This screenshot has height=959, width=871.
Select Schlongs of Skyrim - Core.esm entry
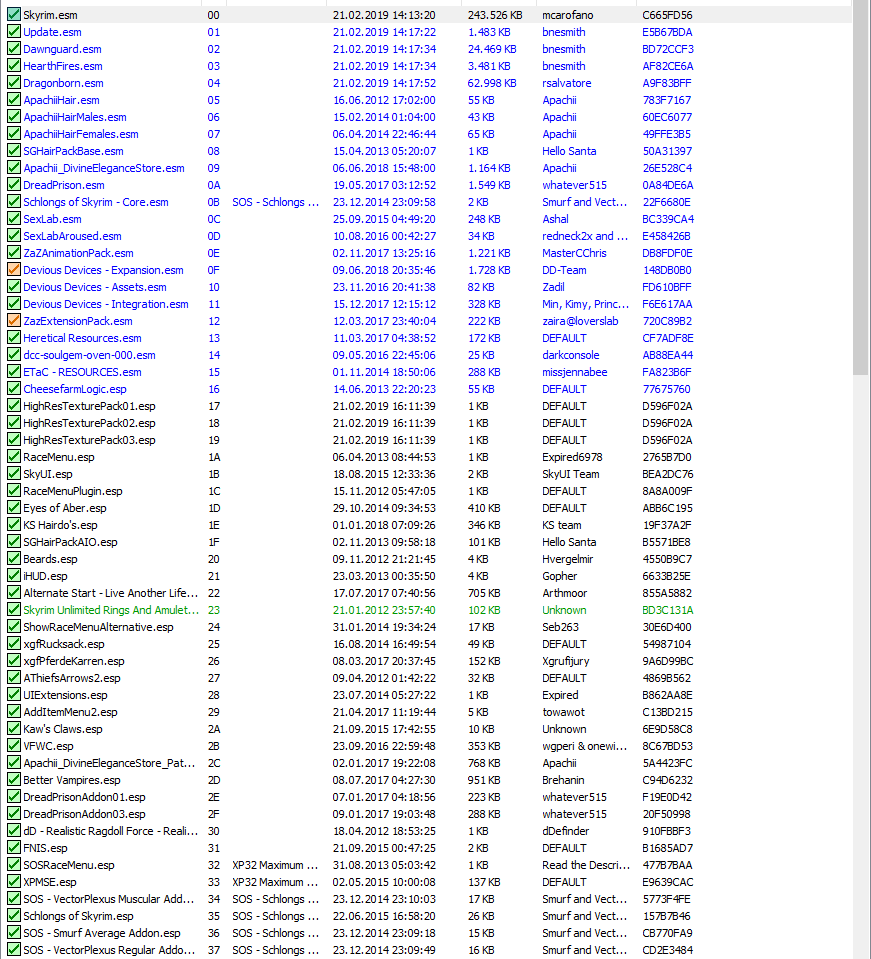click(96, 202)
